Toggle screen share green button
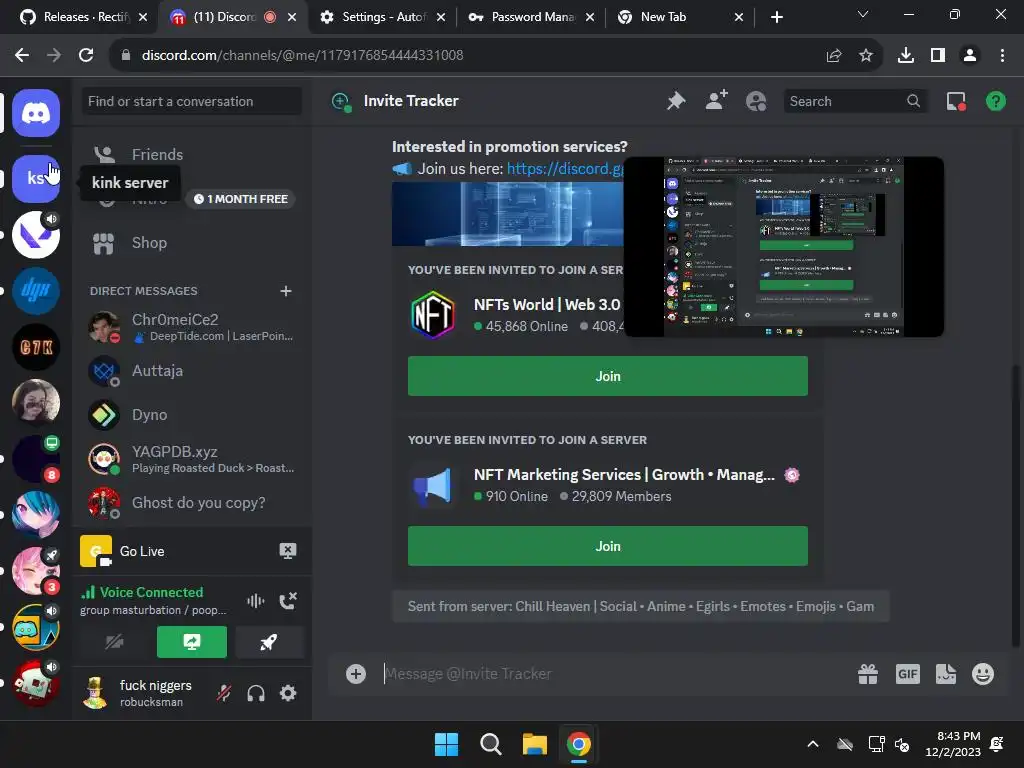The height and width of the screenshot is (768, 1024). click(x=192, y=642)
